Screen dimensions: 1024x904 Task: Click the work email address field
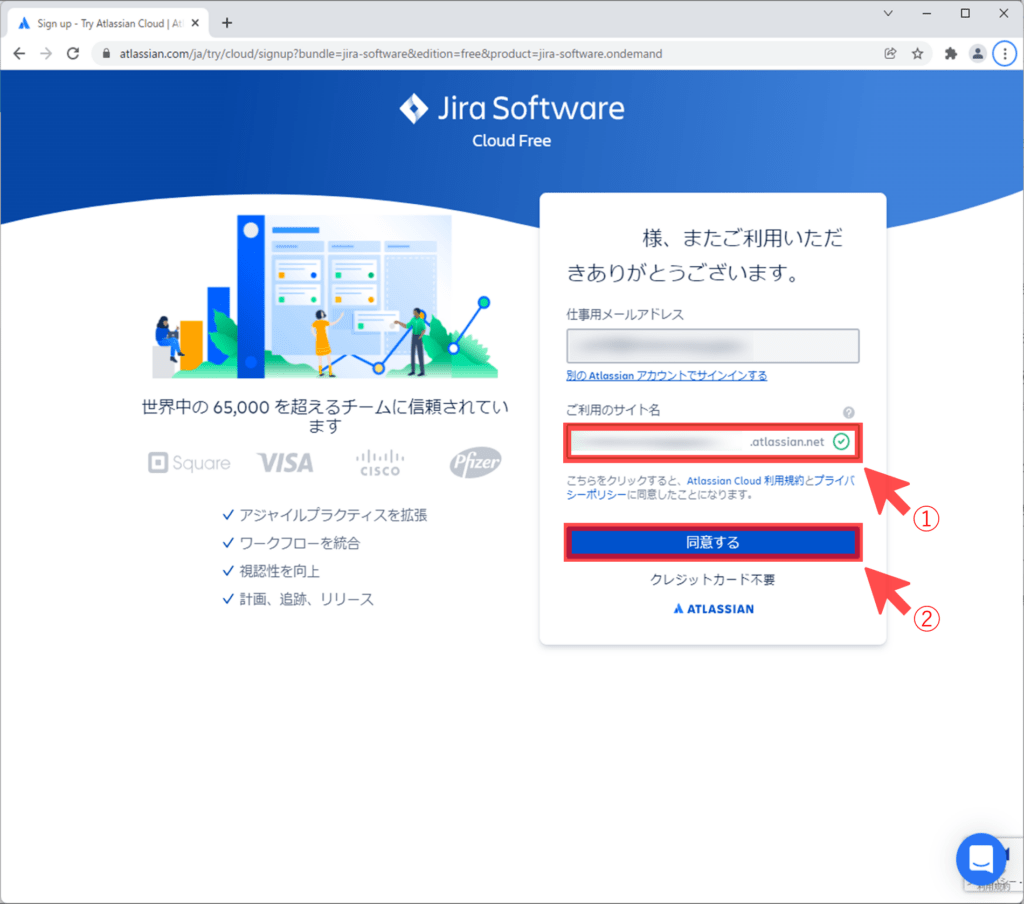pos(713,346)
